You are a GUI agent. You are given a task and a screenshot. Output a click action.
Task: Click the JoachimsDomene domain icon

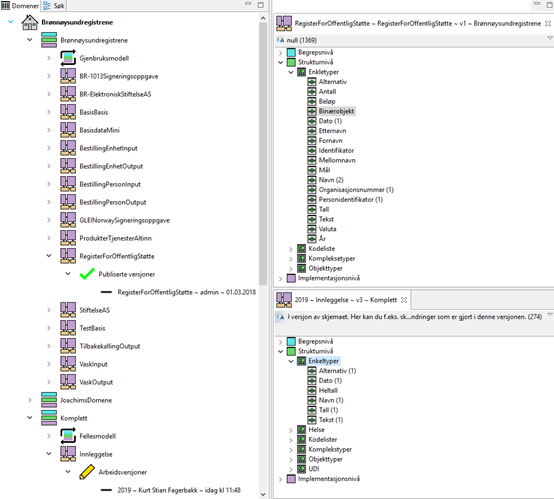pyautogui.click(x=49, y=400)
